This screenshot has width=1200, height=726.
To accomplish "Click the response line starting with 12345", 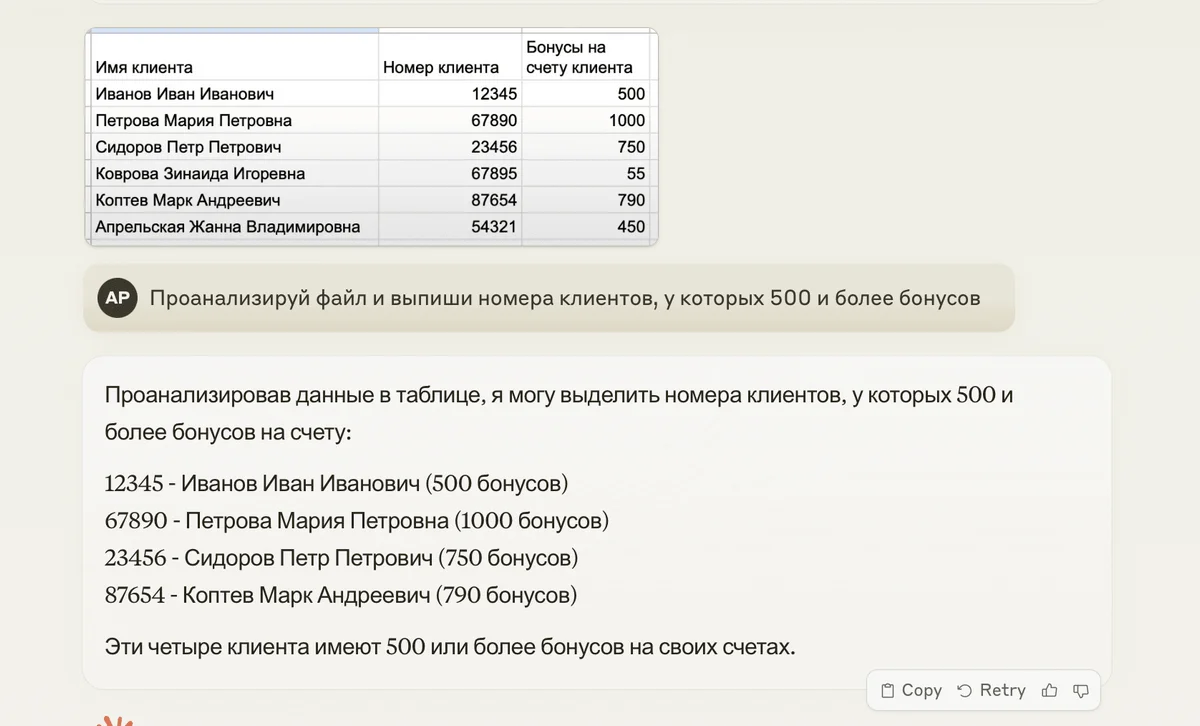I will coord(336,484).
